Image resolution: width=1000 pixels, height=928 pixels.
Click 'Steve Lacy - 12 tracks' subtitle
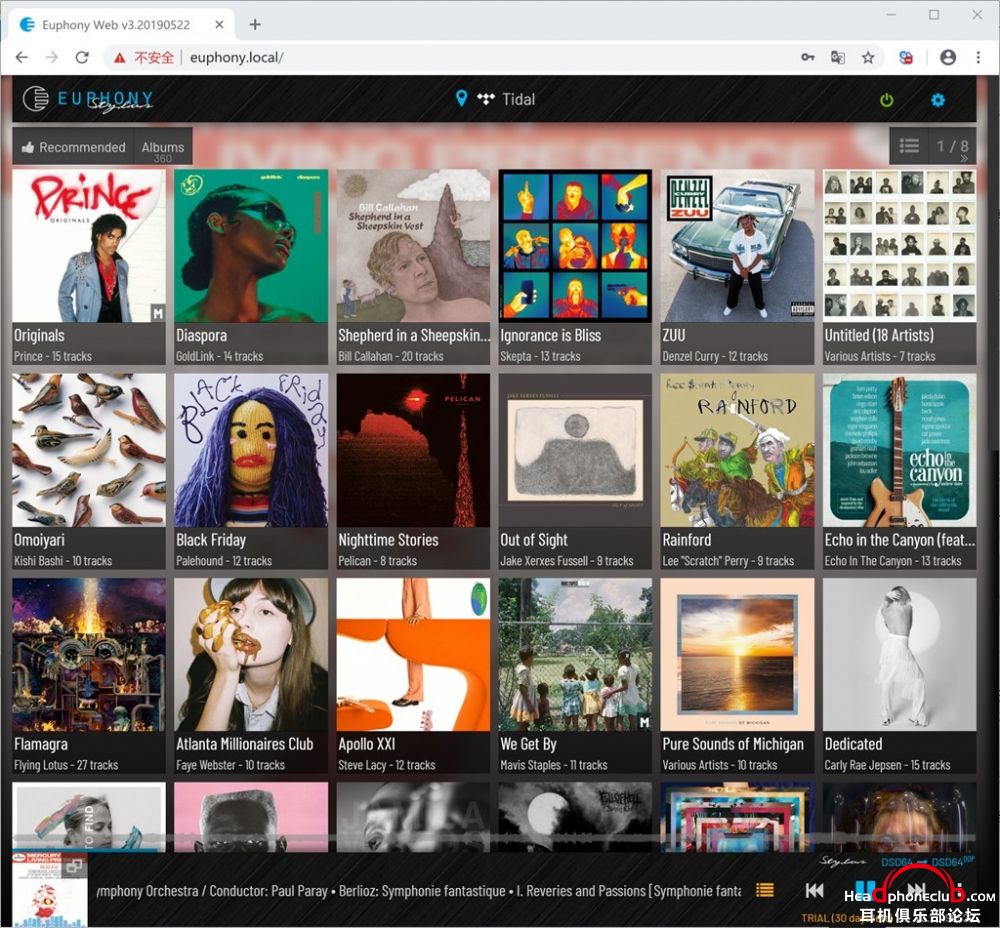click(x=386, y=765)
